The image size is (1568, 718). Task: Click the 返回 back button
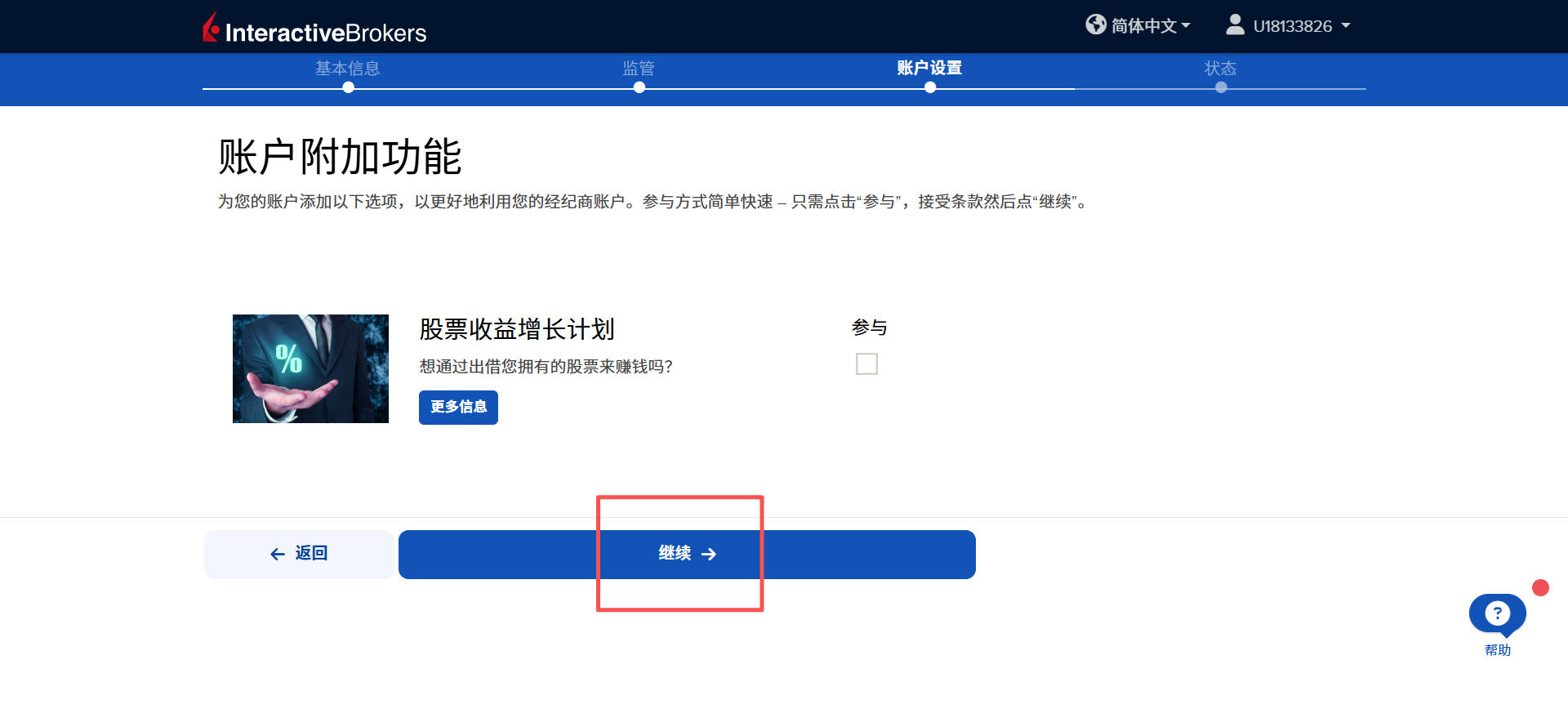[x=299, y=555]
